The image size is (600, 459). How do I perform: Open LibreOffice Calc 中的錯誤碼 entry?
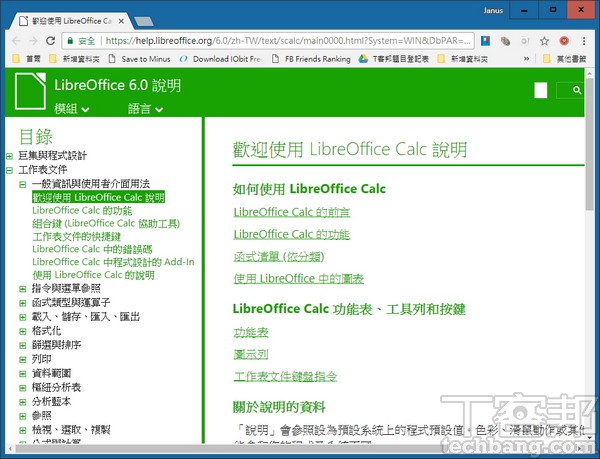click(x=92, y=249)
